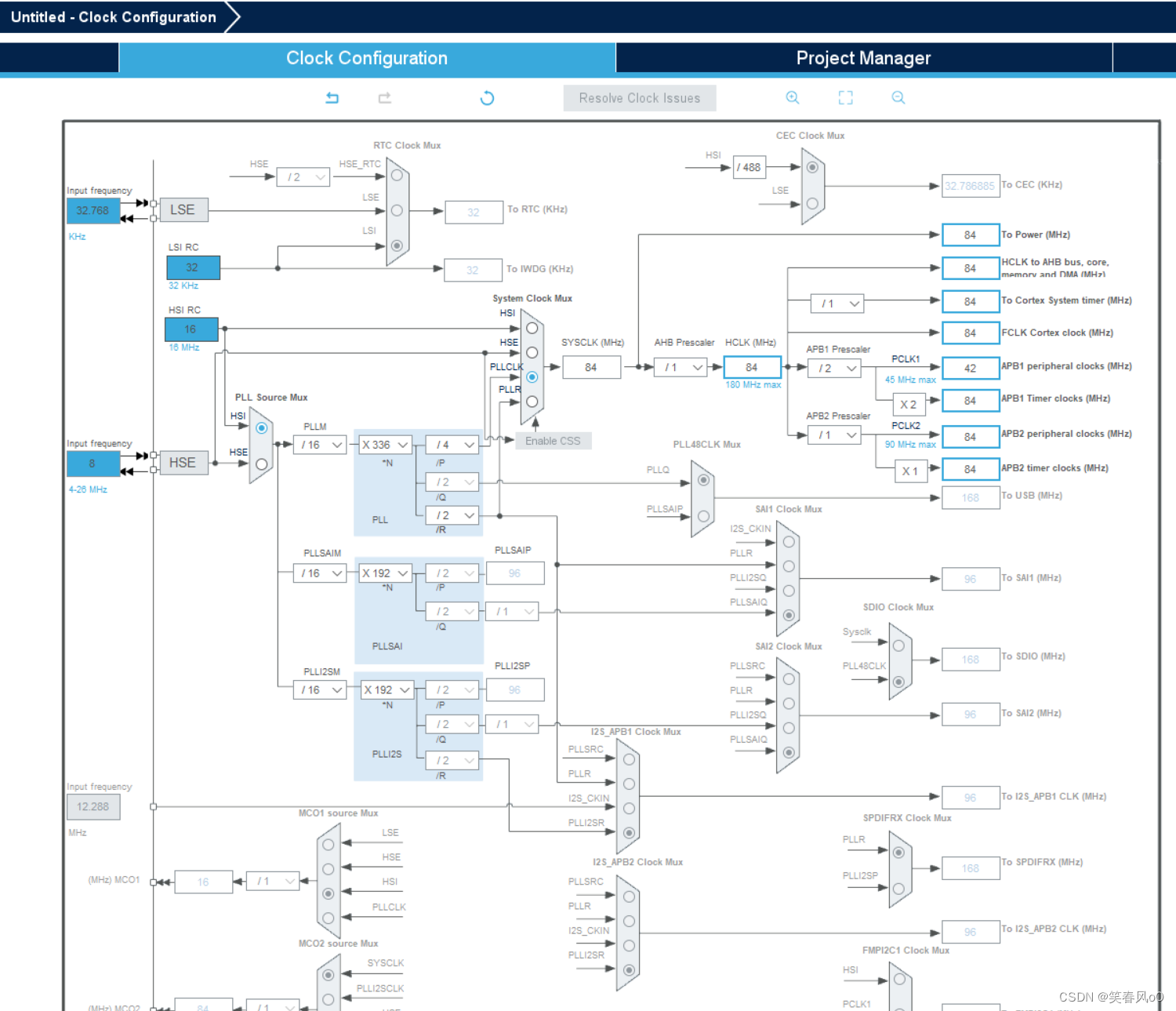Click the SYSCLK 84 value box

[x=592, y=367]
